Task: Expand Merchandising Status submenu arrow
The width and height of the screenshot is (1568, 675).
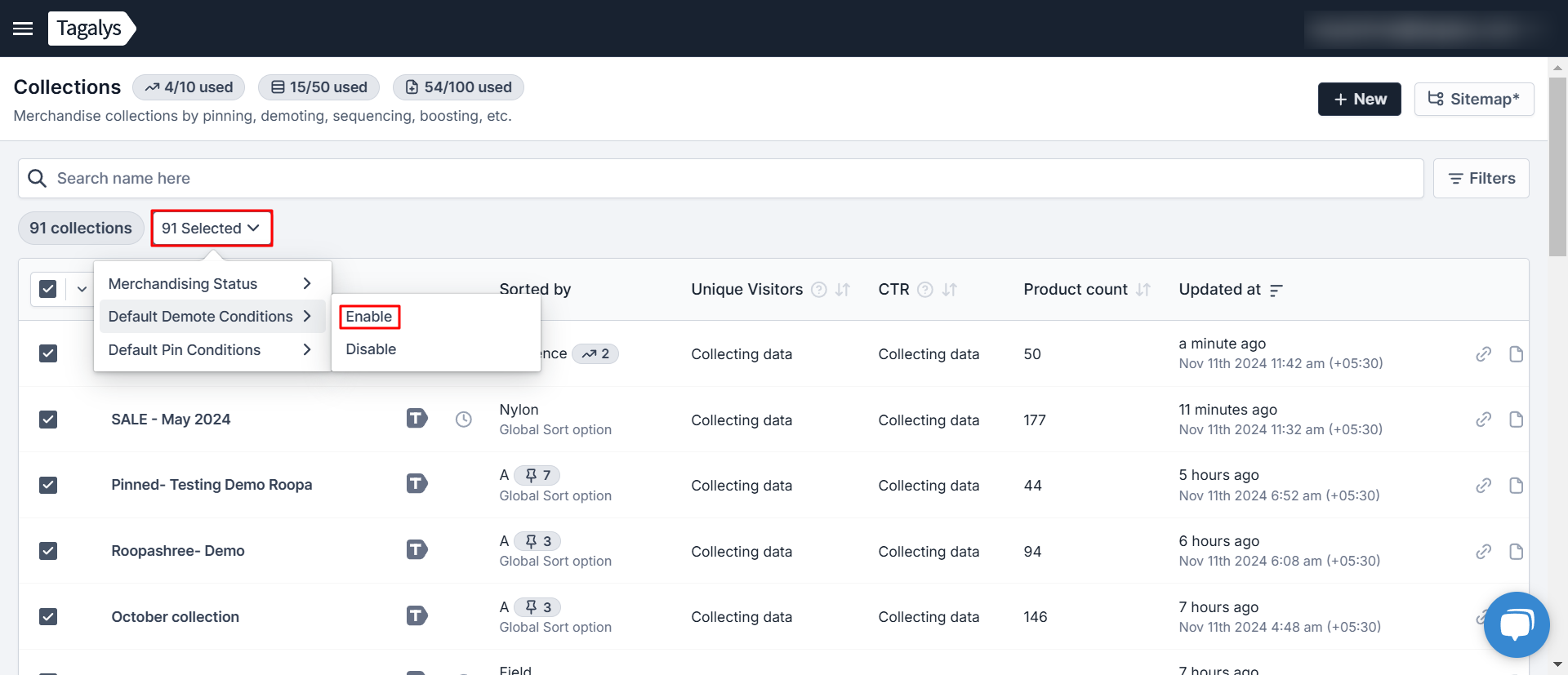Action: click(307, 283)
